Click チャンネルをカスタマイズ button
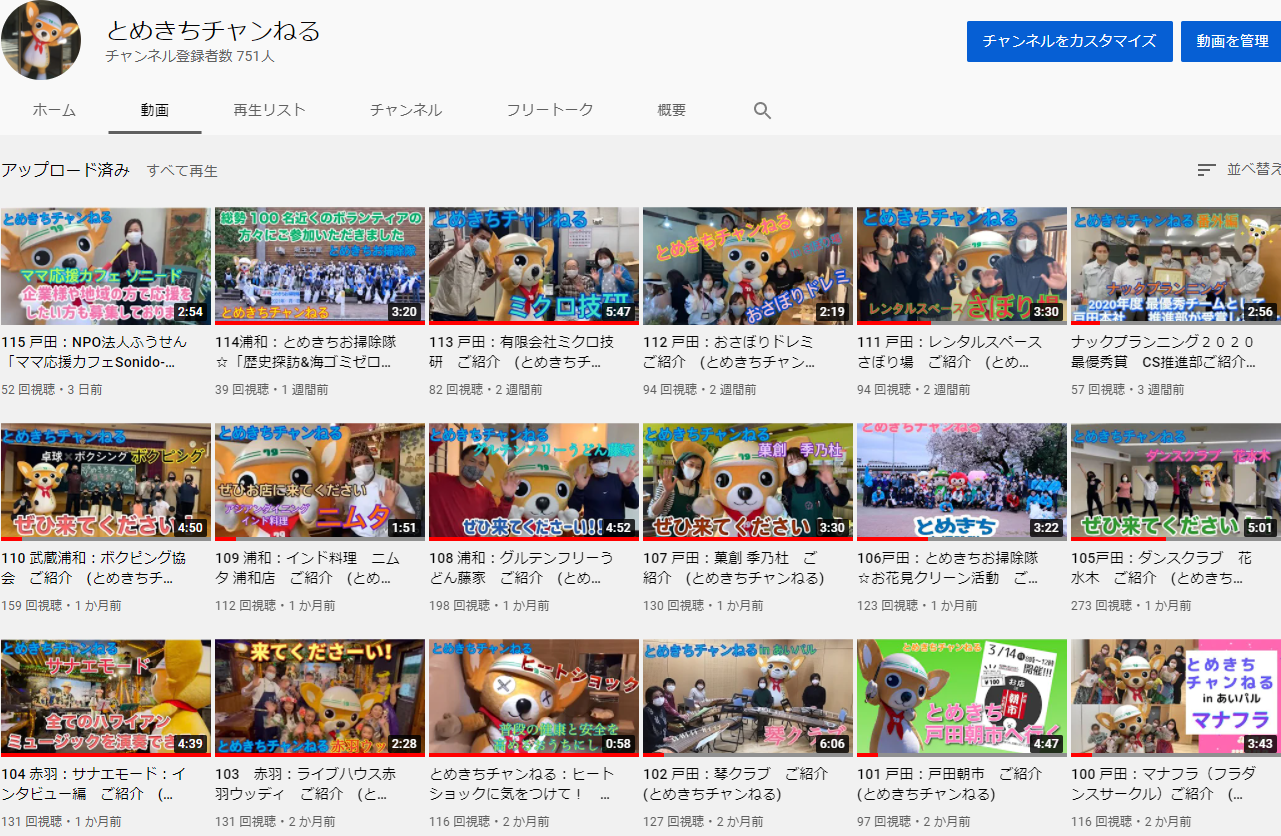The width and height of the screenshot is (1281, 836). tap(1069, 41)
